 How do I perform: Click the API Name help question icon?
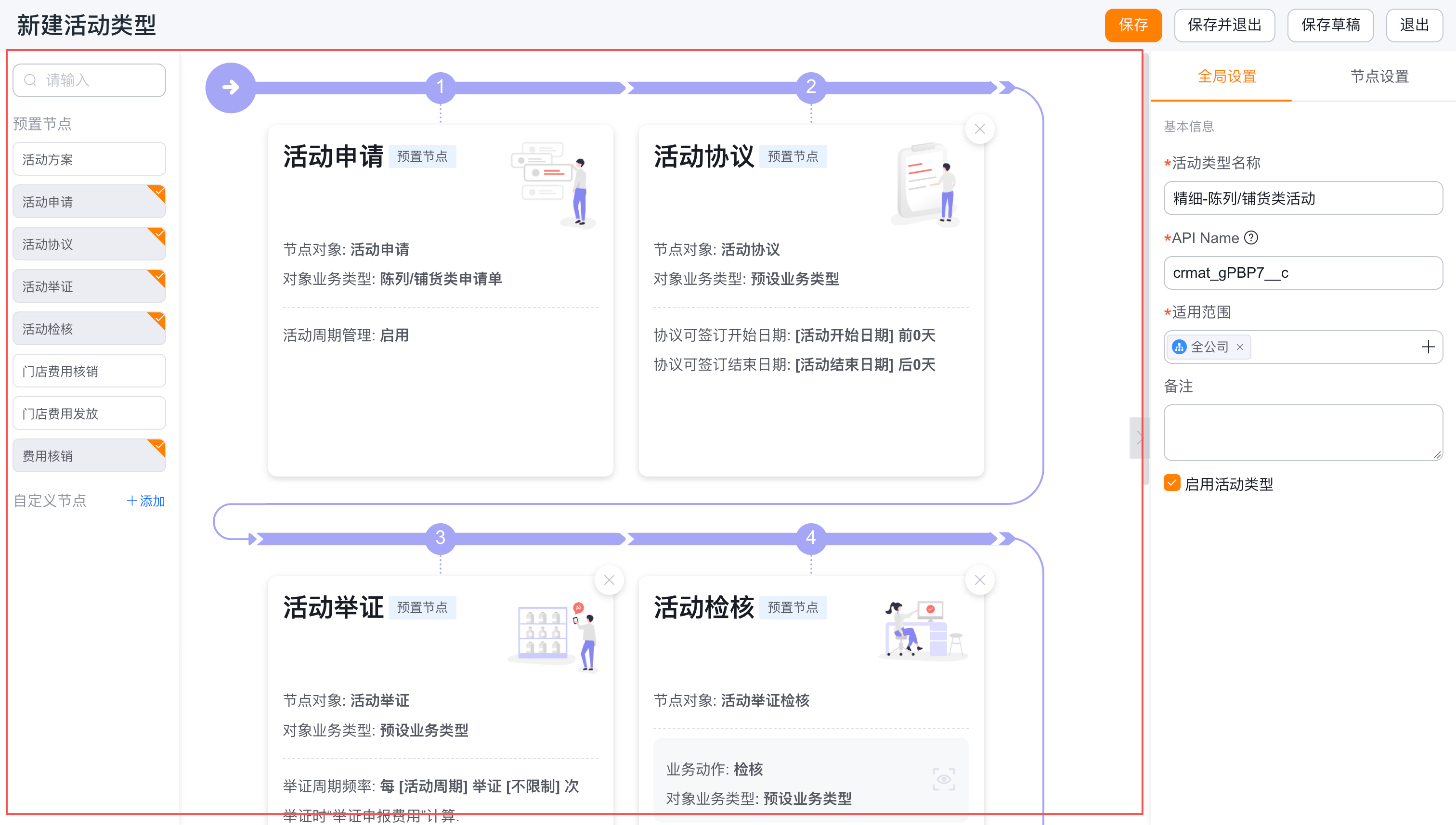(1251, 238)
